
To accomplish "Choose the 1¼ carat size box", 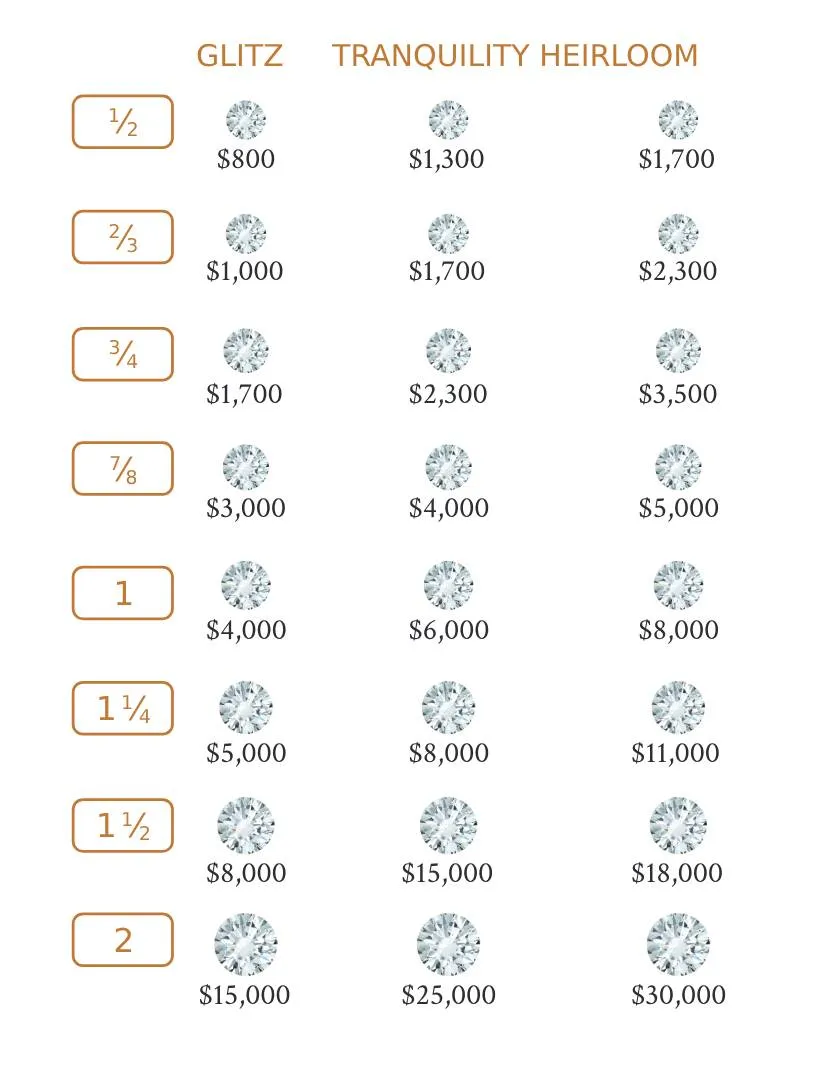I will 123,708.
